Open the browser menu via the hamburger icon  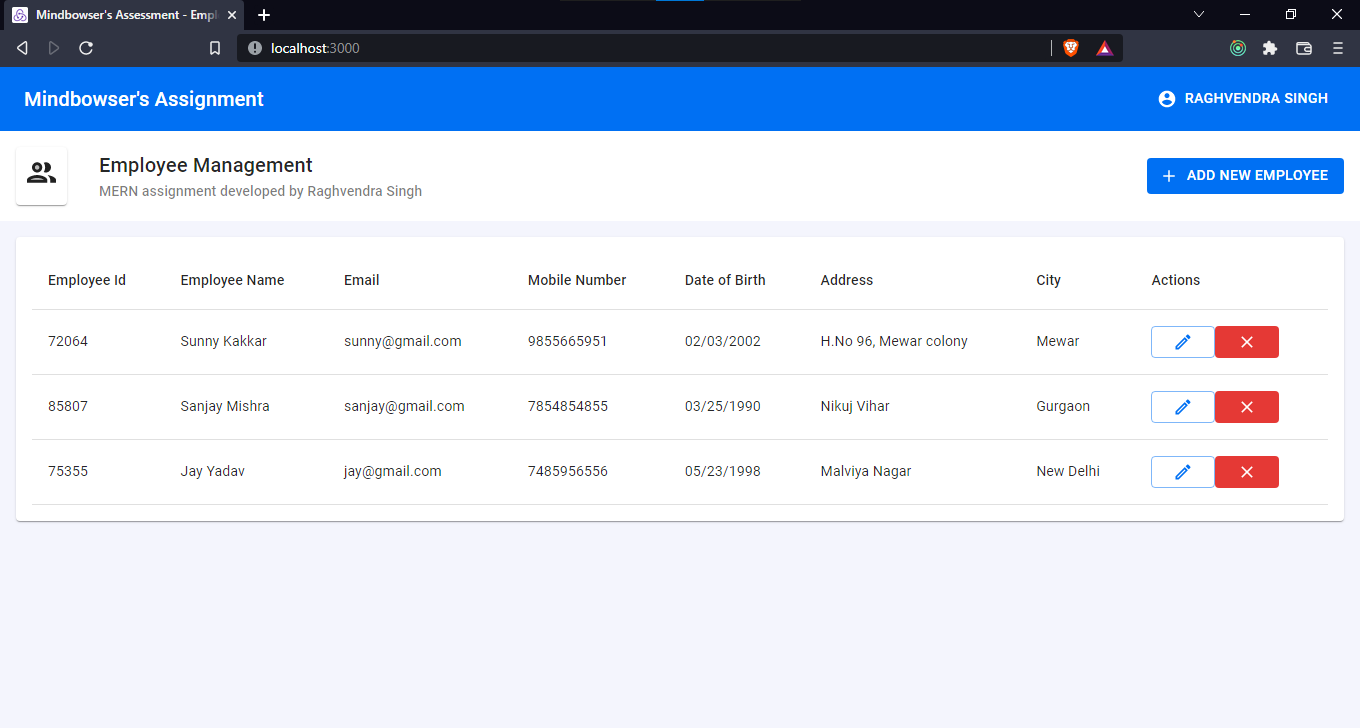tap(1337, 47)
